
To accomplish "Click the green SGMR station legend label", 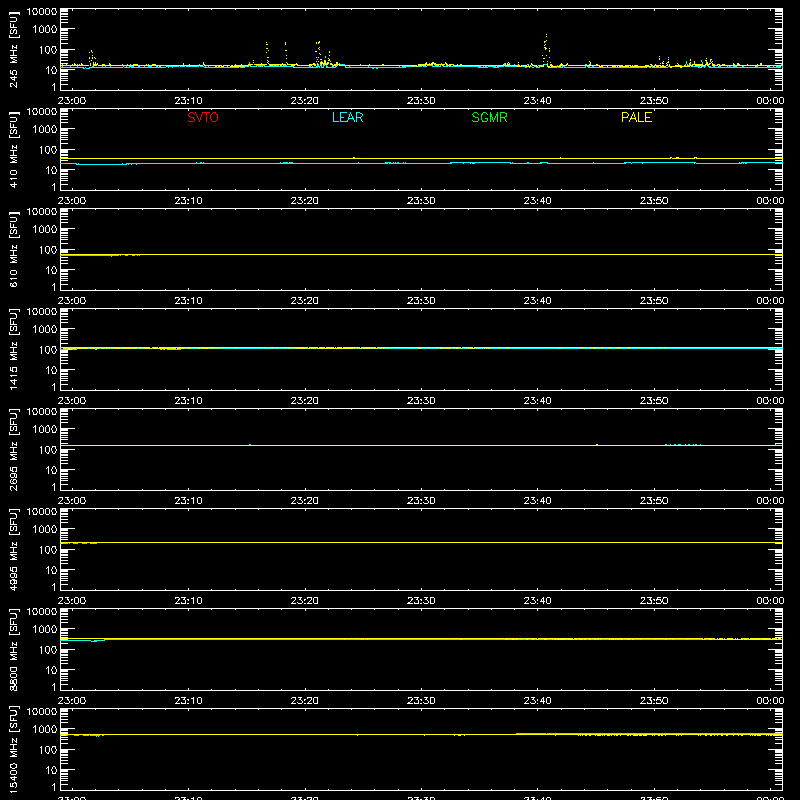I will tap(489, 117).
